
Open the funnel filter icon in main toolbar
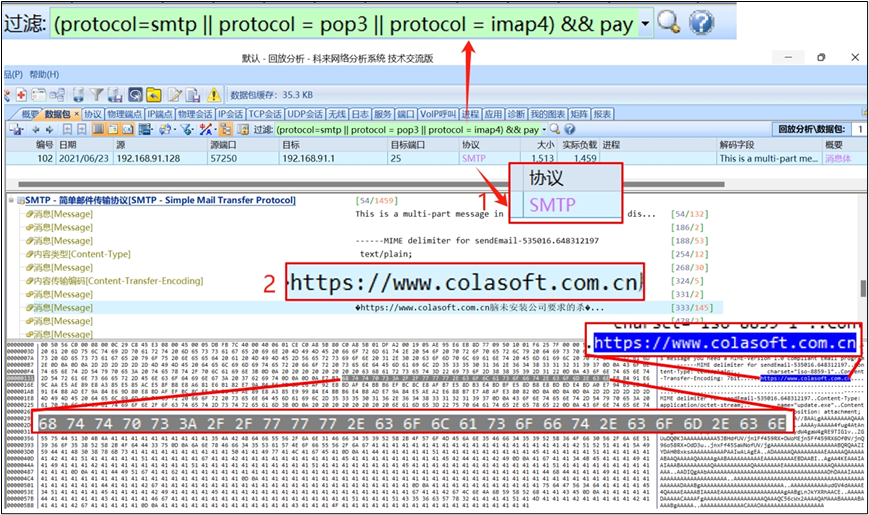click(96, 94)
